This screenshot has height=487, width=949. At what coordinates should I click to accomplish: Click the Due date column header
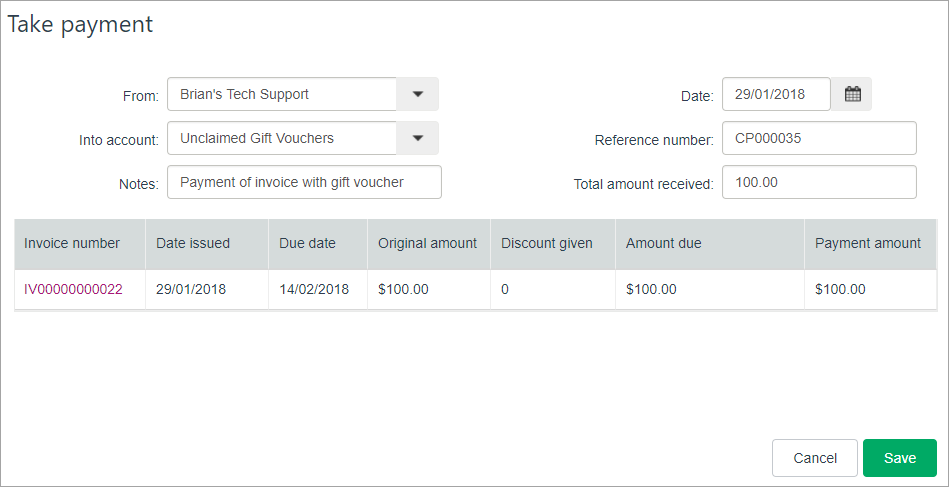tap(318, 244)
